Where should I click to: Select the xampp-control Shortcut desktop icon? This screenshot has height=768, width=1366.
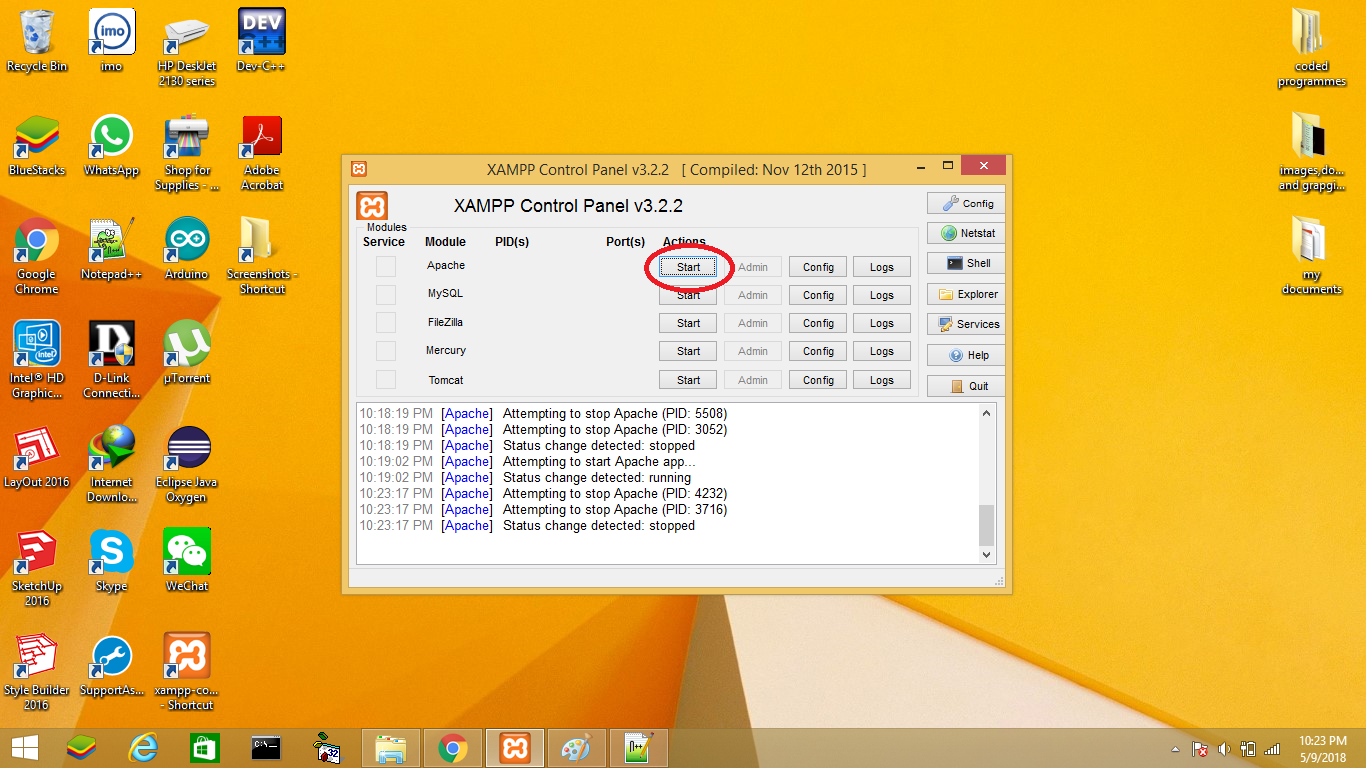tap(187, 672)
